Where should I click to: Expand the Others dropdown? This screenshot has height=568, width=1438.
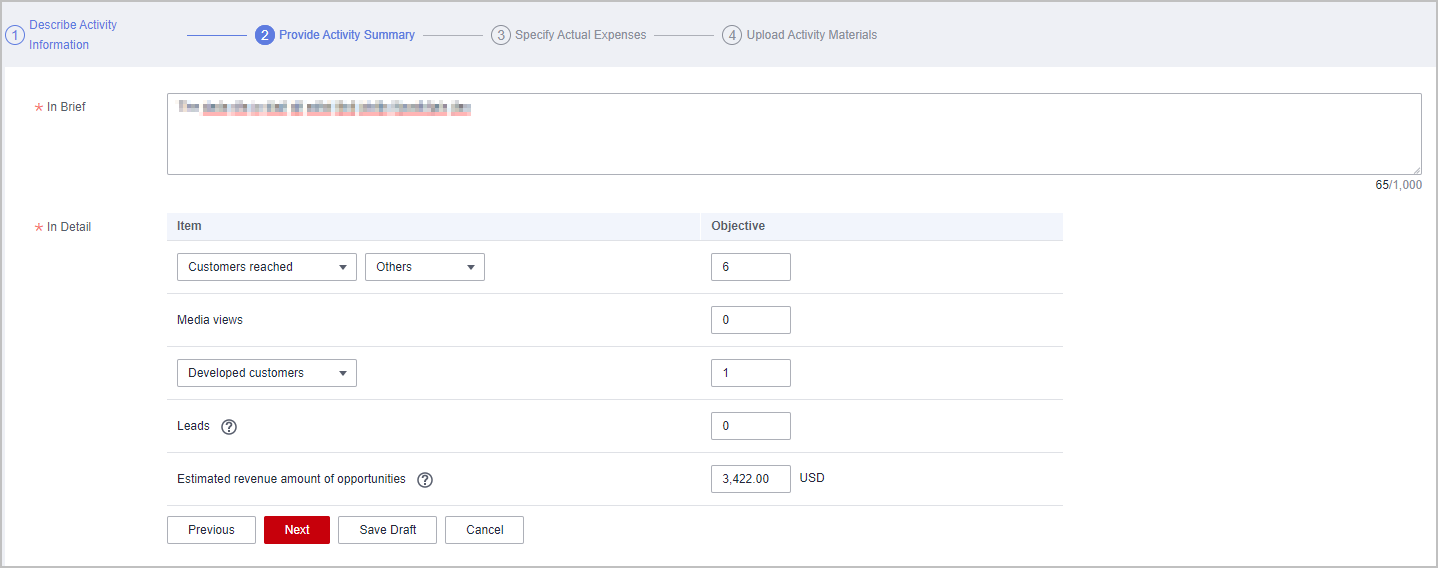tap(424, 267)
